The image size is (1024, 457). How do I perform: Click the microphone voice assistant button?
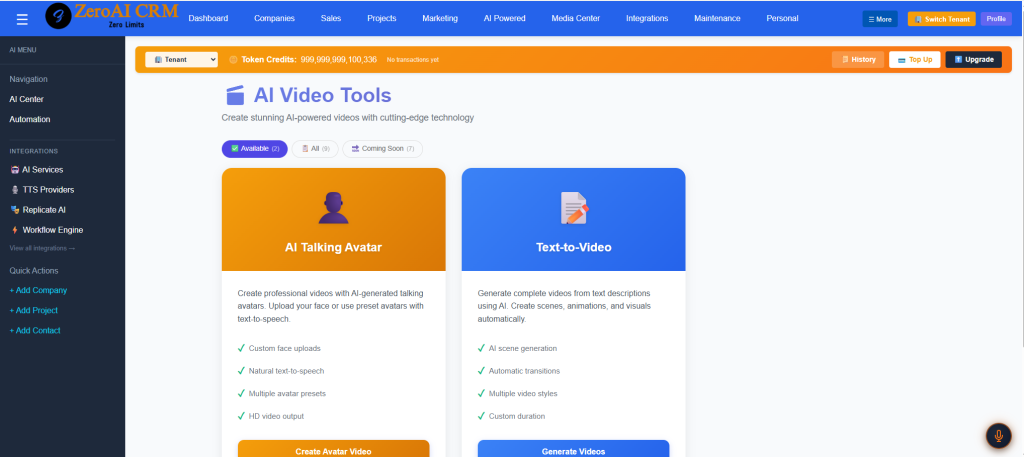click(x=997, y=436)
